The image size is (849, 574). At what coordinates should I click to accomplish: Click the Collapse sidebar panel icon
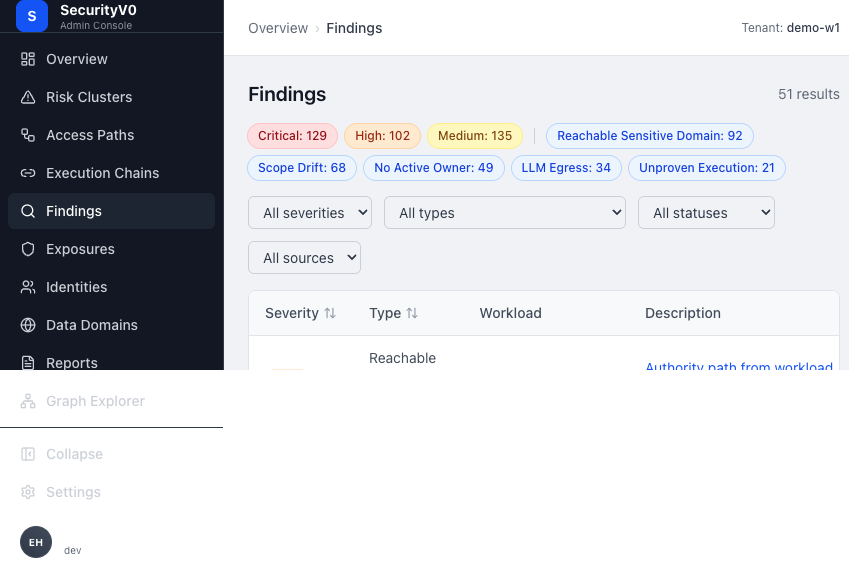(28, 454)
